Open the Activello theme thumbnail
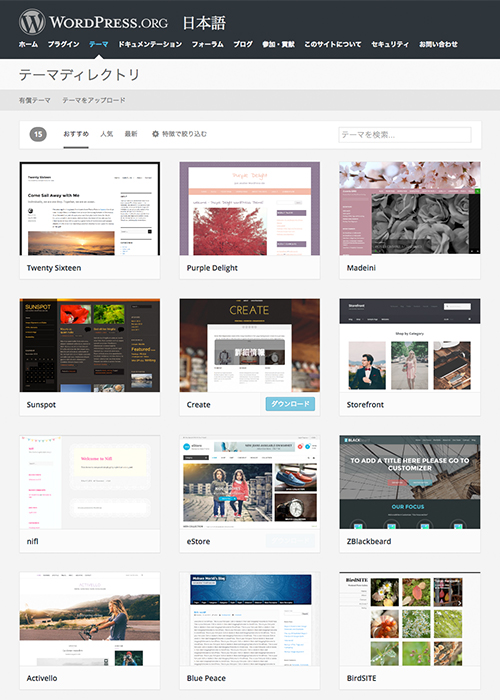The image size is (500, 700). (90, 619)
